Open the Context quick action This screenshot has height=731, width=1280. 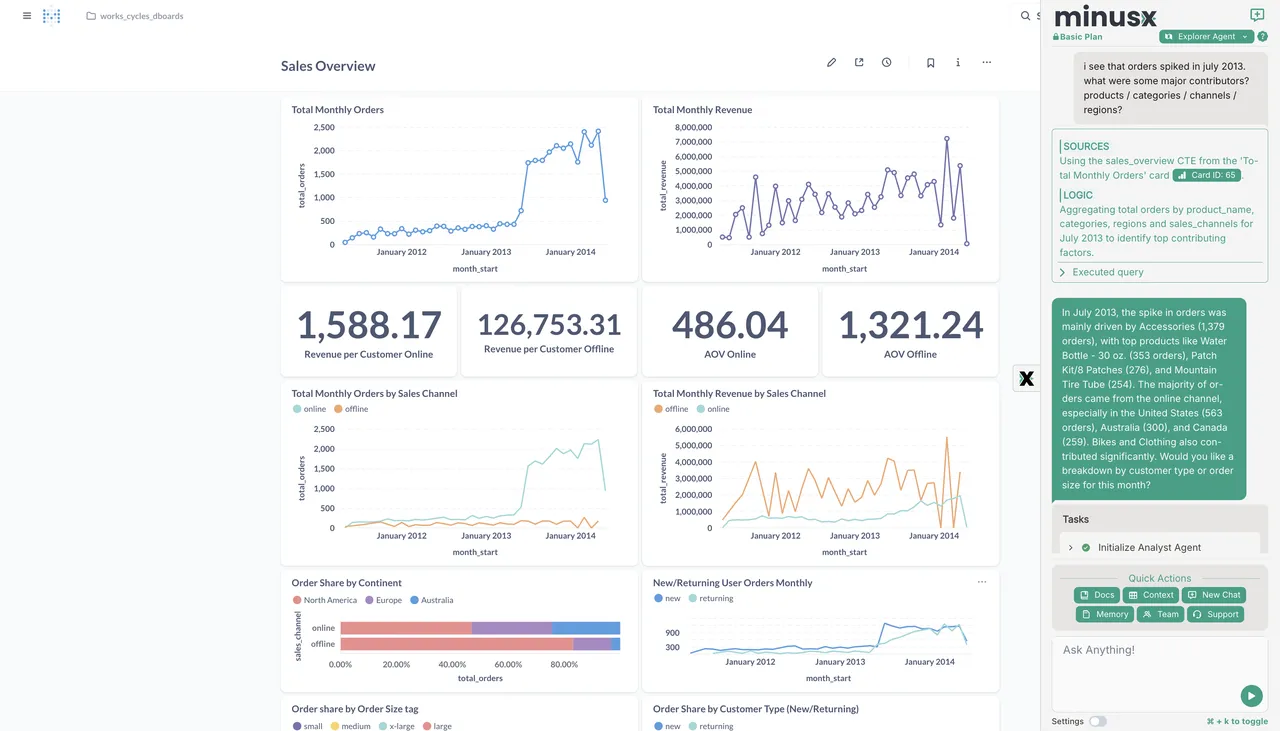pos(1150,595)
